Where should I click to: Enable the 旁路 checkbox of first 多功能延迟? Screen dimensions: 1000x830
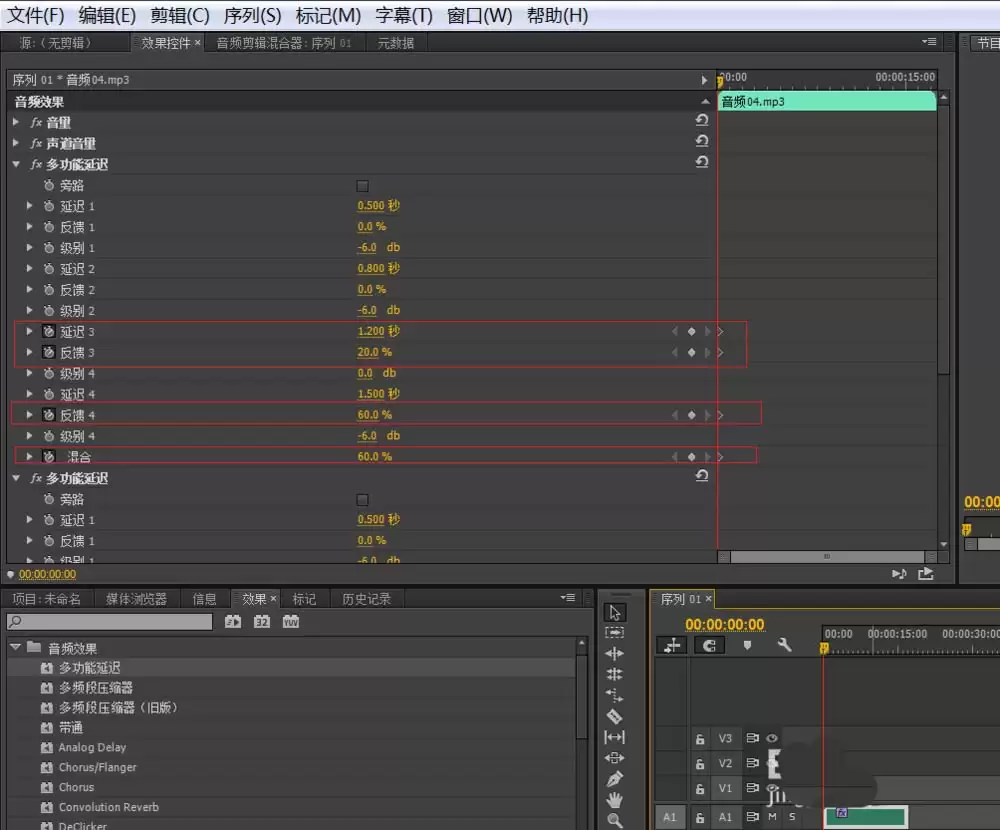[x=362, y=186]
